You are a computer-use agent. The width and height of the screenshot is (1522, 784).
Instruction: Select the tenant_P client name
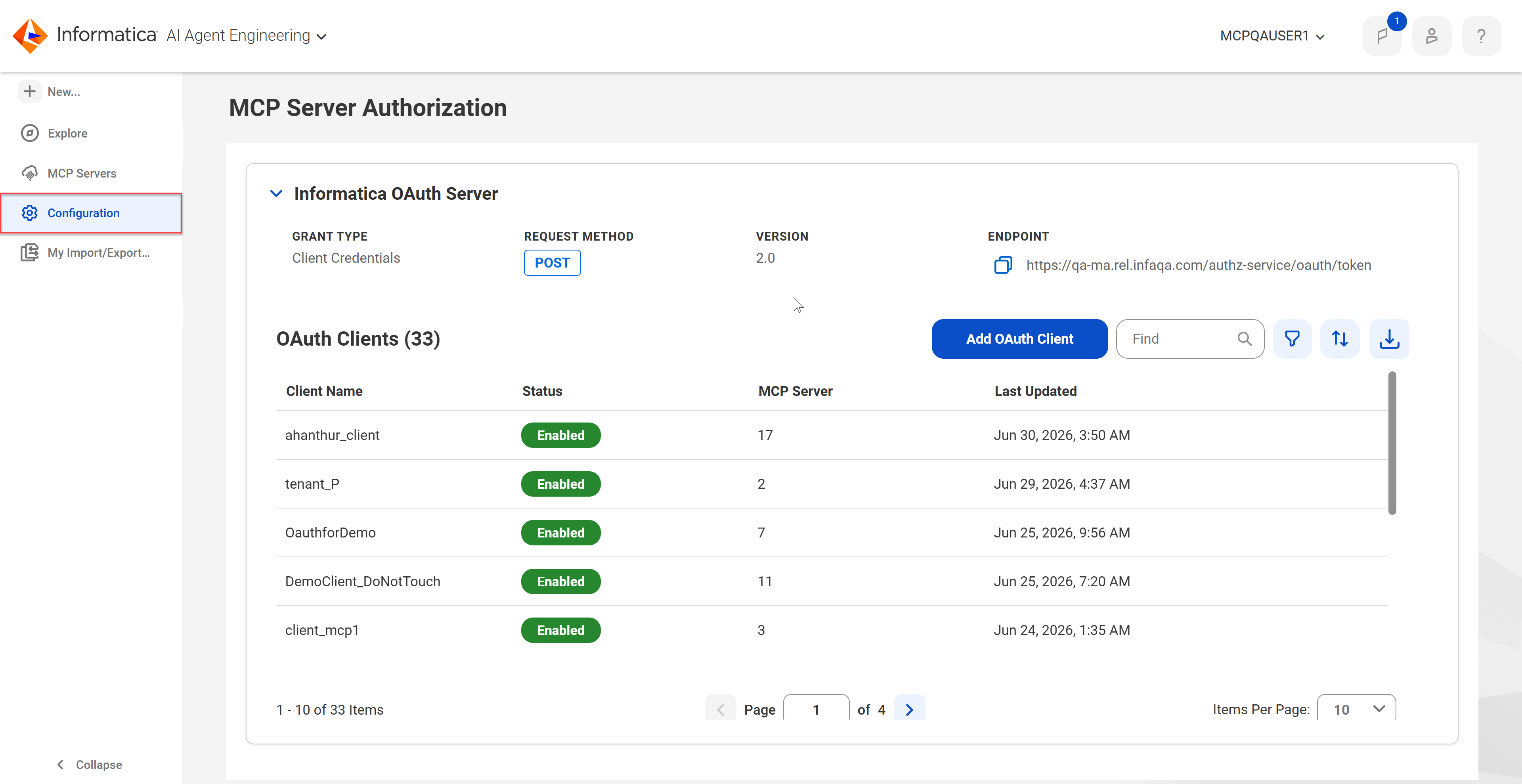pyautogui.click(x=312, y=484)
